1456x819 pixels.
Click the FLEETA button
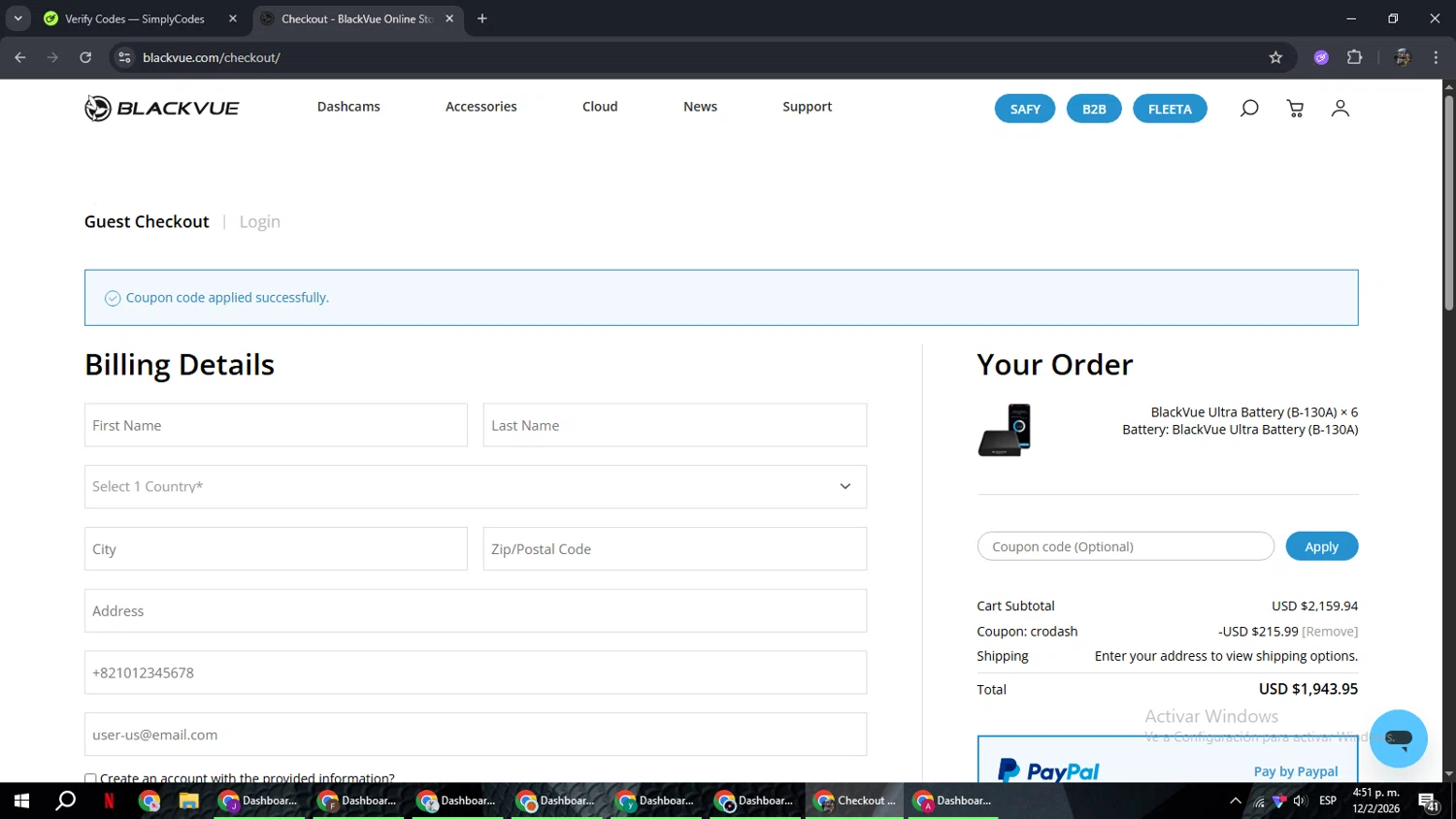[1170, 109]
